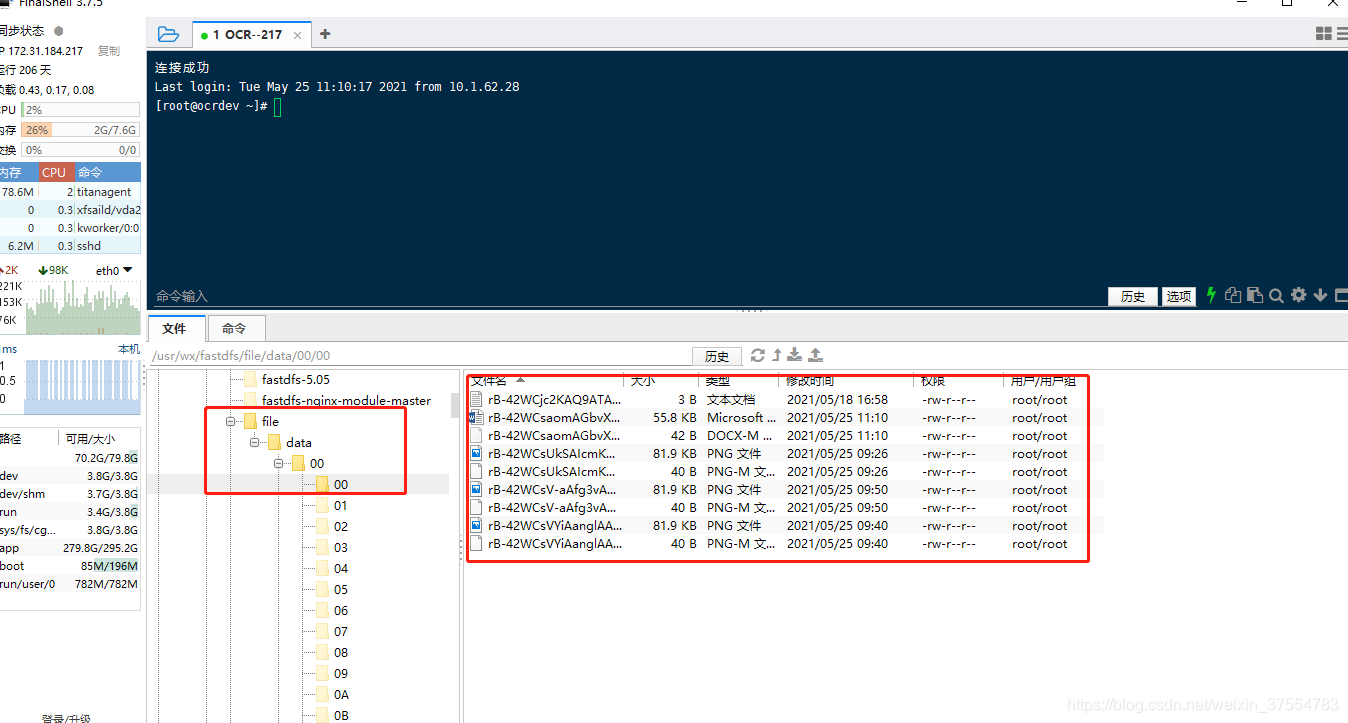The width and height of the screenshot is (1348, 723).
Task: Click the sync status indicator dot
Action: [x=58, y=31]
